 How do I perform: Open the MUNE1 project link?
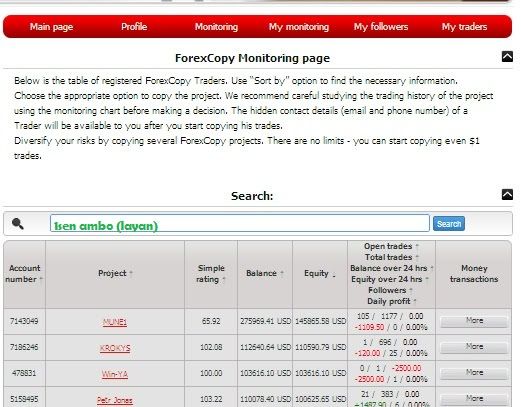115,322
